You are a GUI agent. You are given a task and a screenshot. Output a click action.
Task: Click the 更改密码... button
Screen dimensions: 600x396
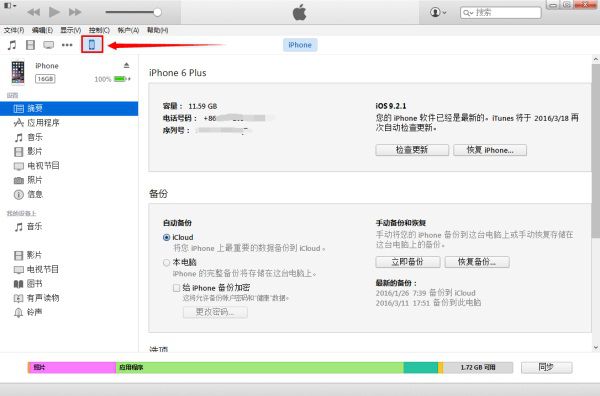(x=215, y=312)
